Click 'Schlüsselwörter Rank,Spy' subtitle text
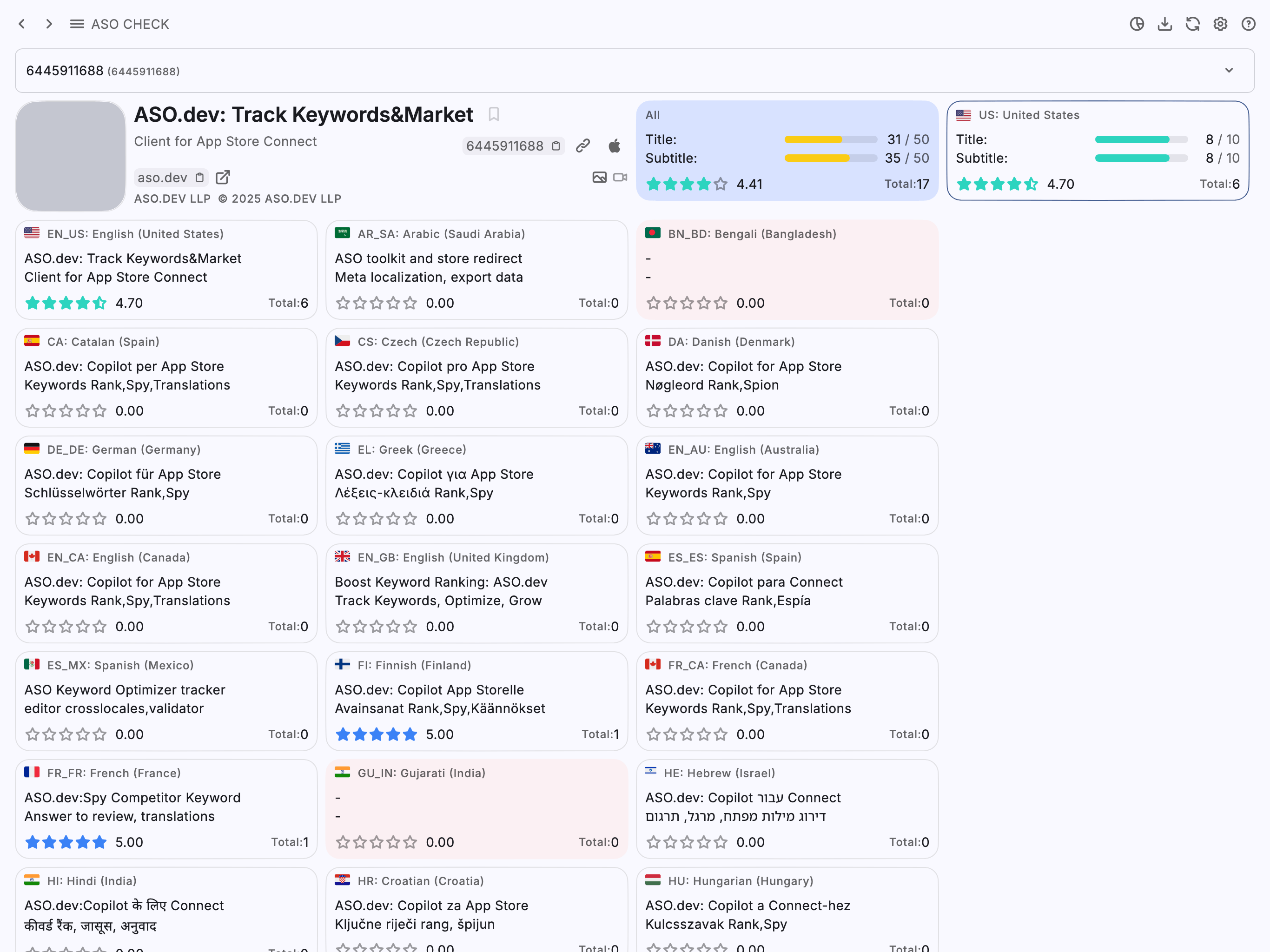 (x=107, y=493)
